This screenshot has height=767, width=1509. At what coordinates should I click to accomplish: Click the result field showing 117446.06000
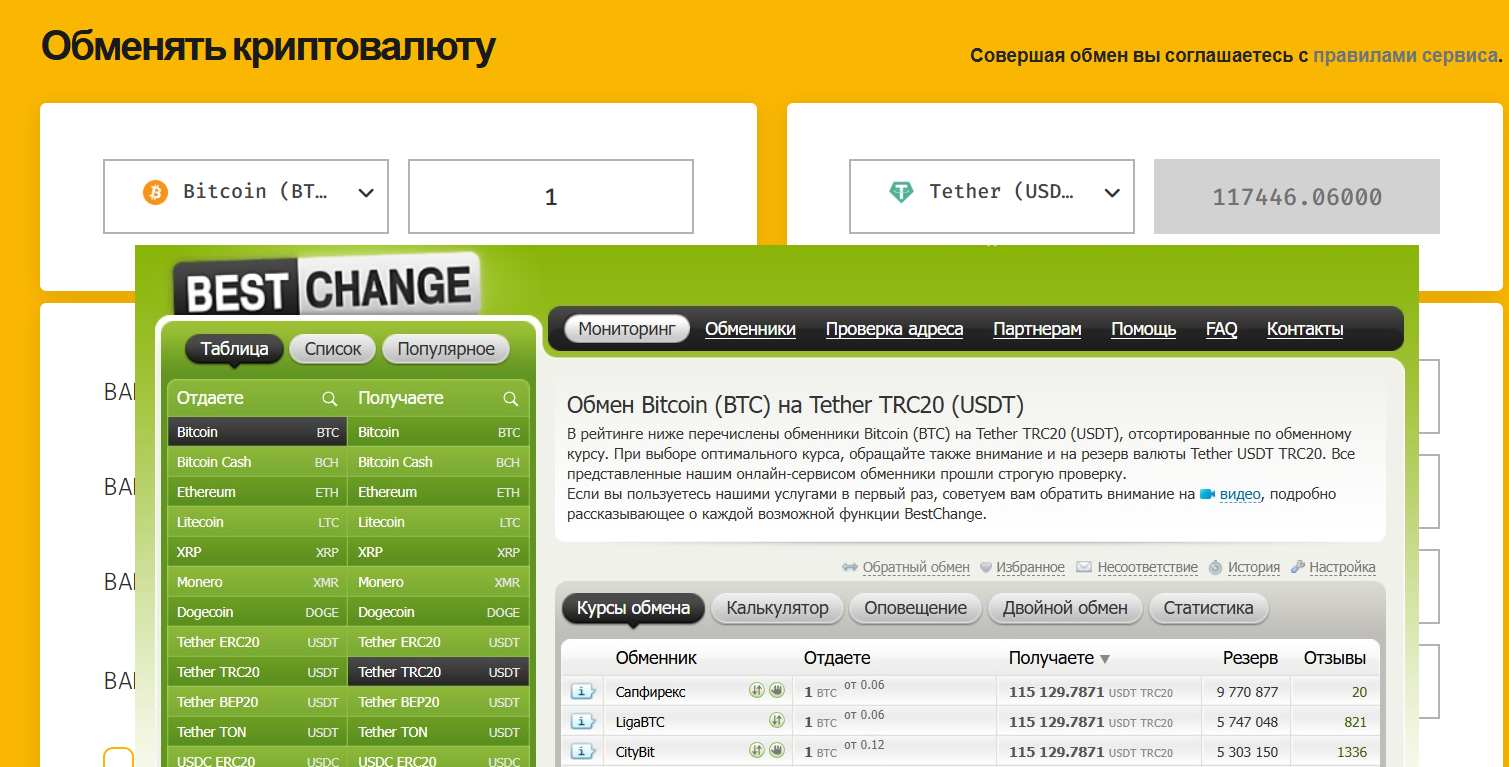pos(1297,196)
